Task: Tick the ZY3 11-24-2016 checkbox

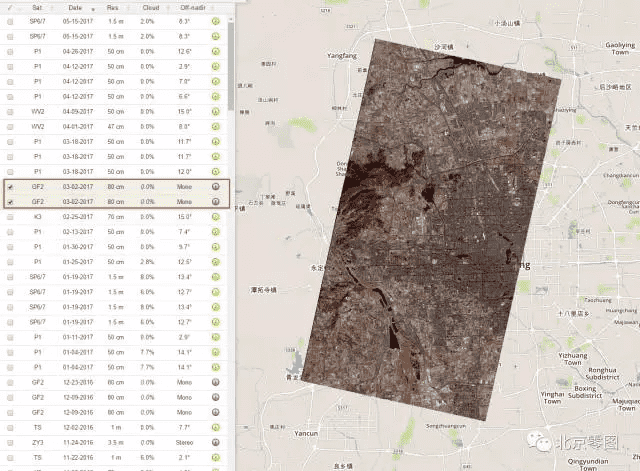Action: [x=10, y=443]
